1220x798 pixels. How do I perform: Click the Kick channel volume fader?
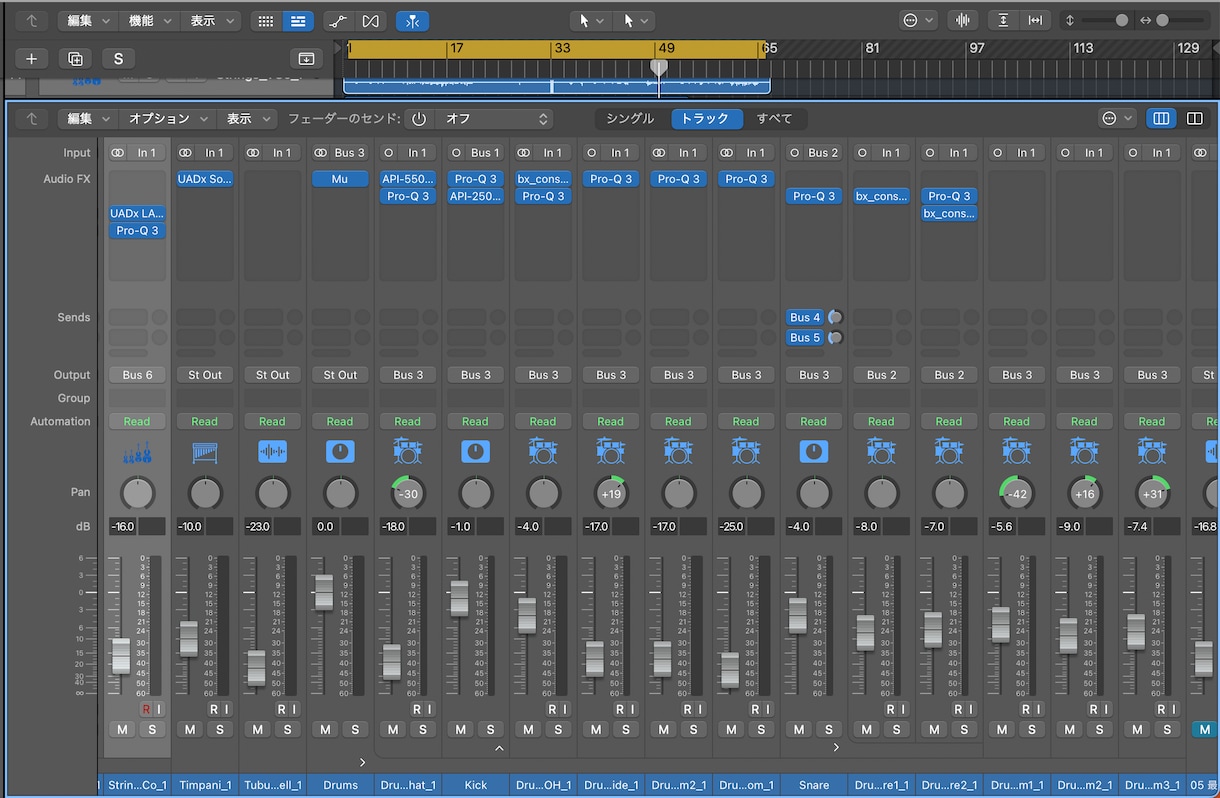pos(459,598)
